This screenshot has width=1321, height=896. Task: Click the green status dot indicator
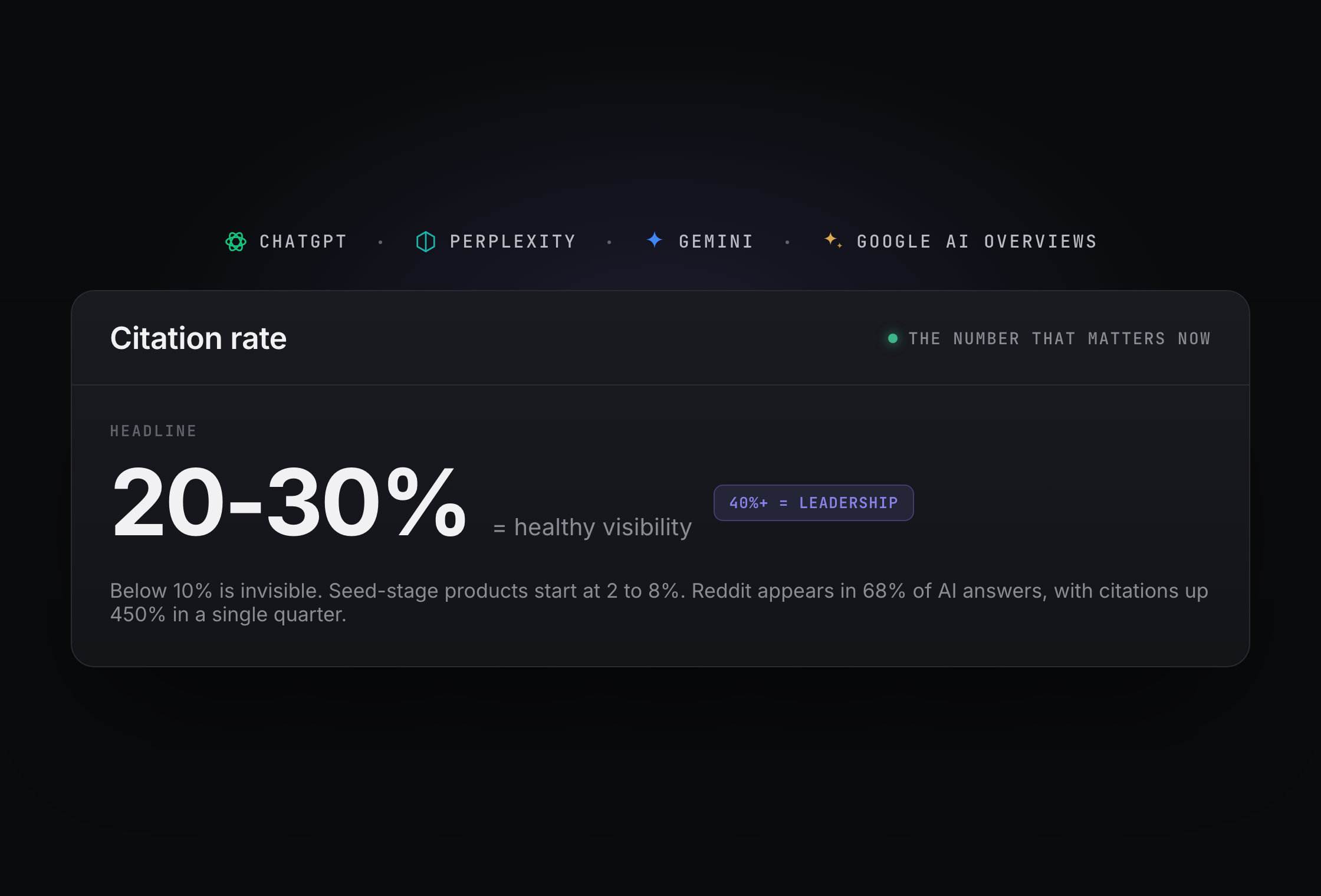893,338
